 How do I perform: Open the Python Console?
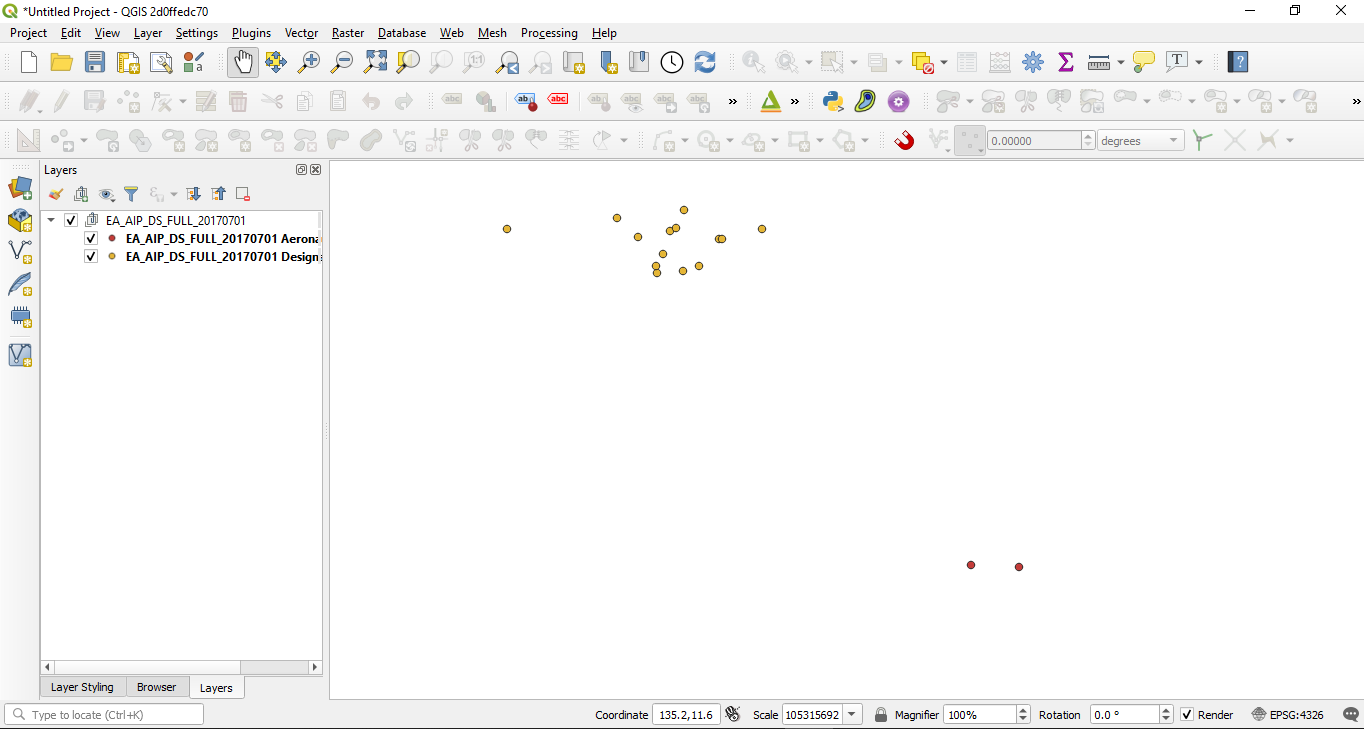pos(832,101)
